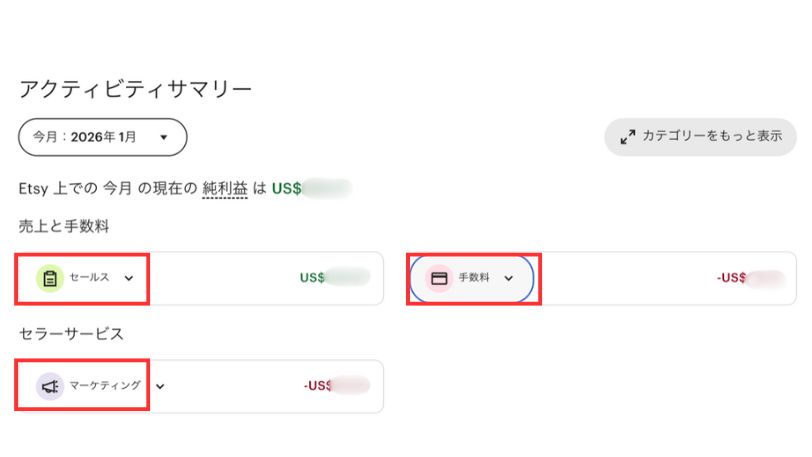
Task: Expand the マーケティング chevron
Action: pyautogui.click(x=160, y=385)
